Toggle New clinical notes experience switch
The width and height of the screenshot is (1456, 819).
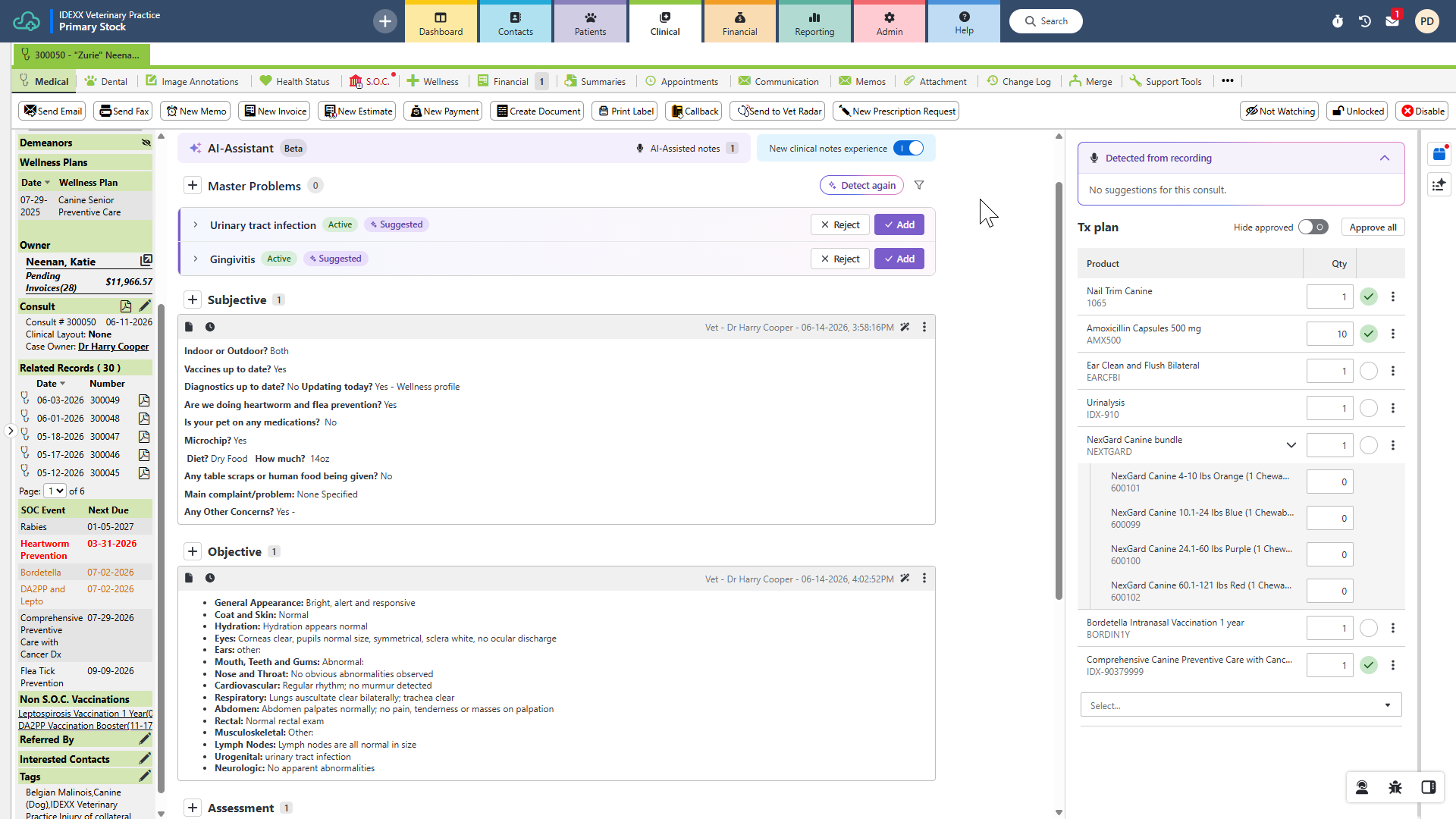click(x=908, y=149)
